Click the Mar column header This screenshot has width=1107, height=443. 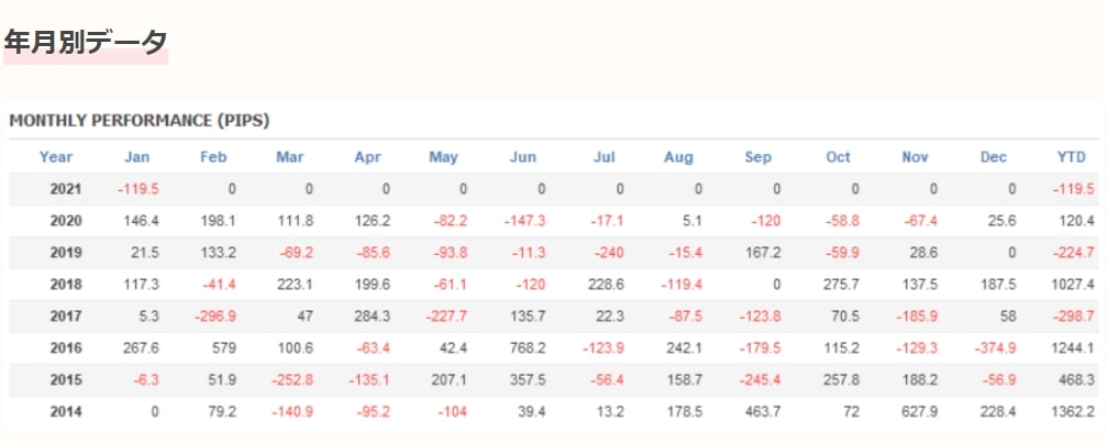pos(290,157)
